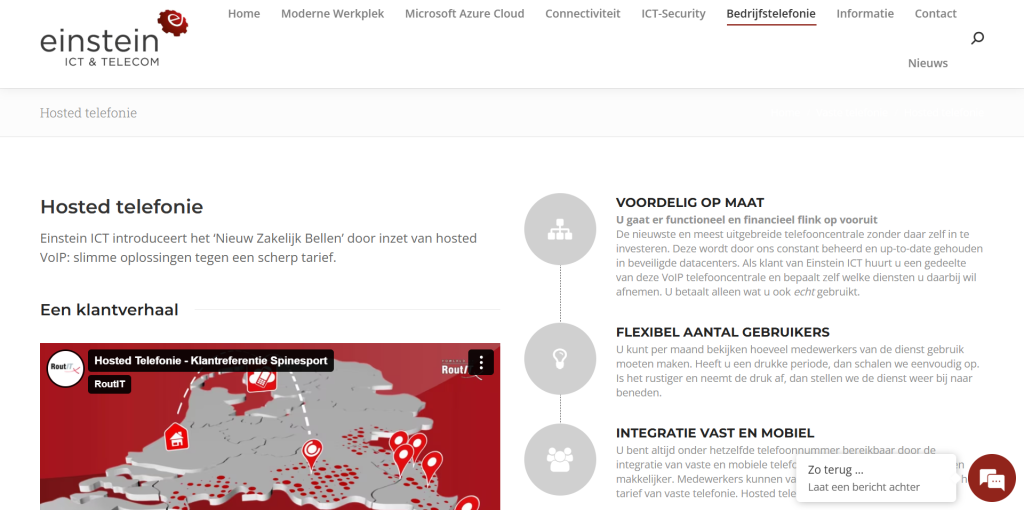Viewport: 1024px width, 510px height.
Task: Open the search magnifier icon
Action: pyautogui.click(x=977, y=38)
